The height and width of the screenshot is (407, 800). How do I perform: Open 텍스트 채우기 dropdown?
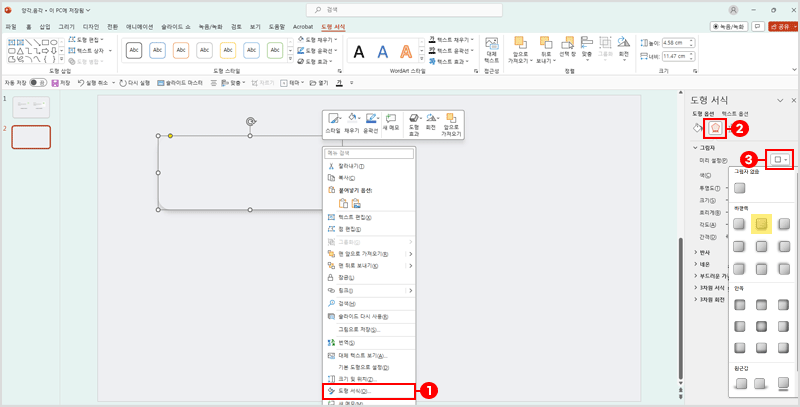452,39
